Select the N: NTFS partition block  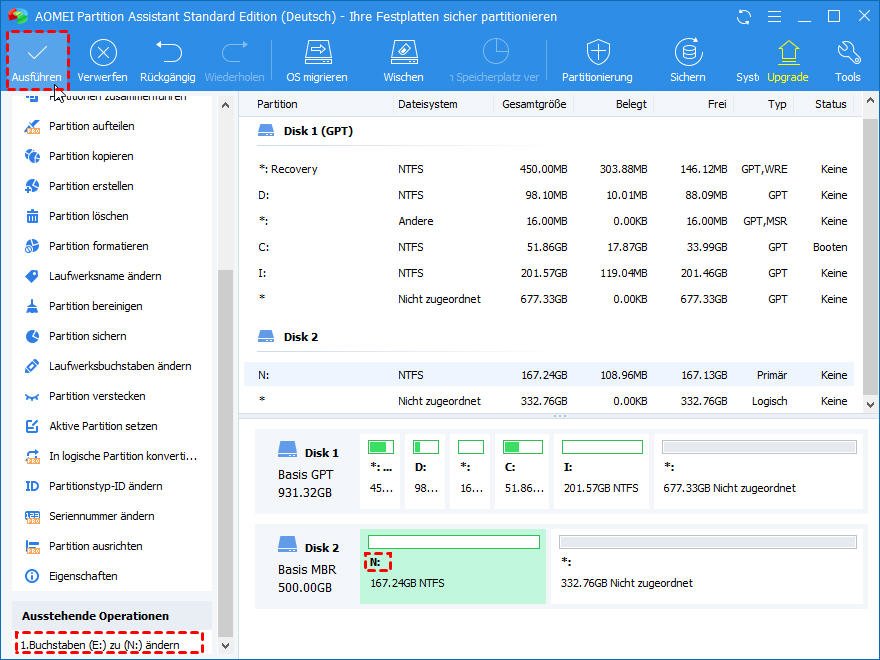(x=453, y=566)
